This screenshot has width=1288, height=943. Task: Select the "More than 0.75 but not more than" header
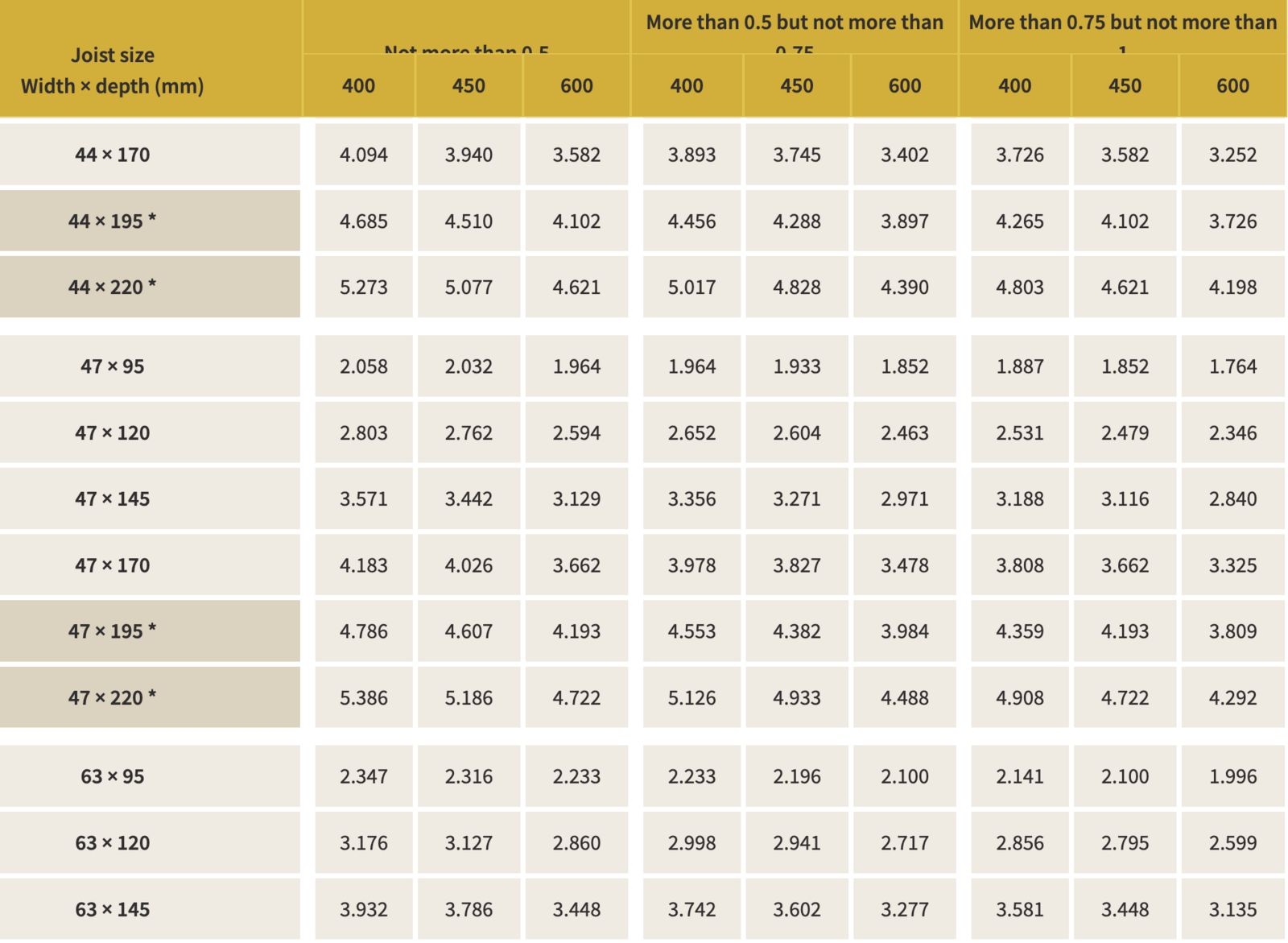click(1122, 23)
